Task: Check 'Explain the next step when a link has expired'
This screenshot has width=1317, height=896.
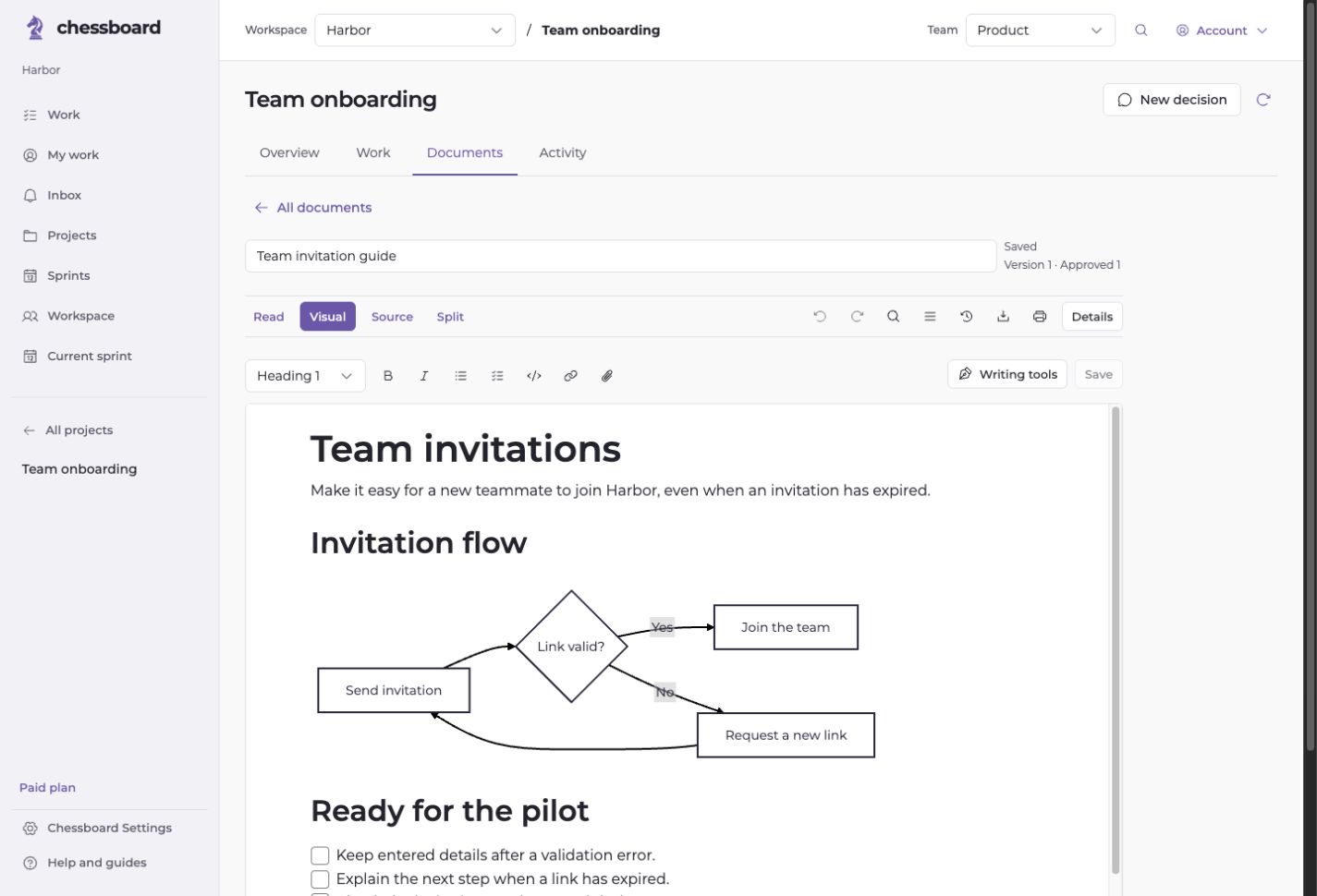Action: coord(320,879)
